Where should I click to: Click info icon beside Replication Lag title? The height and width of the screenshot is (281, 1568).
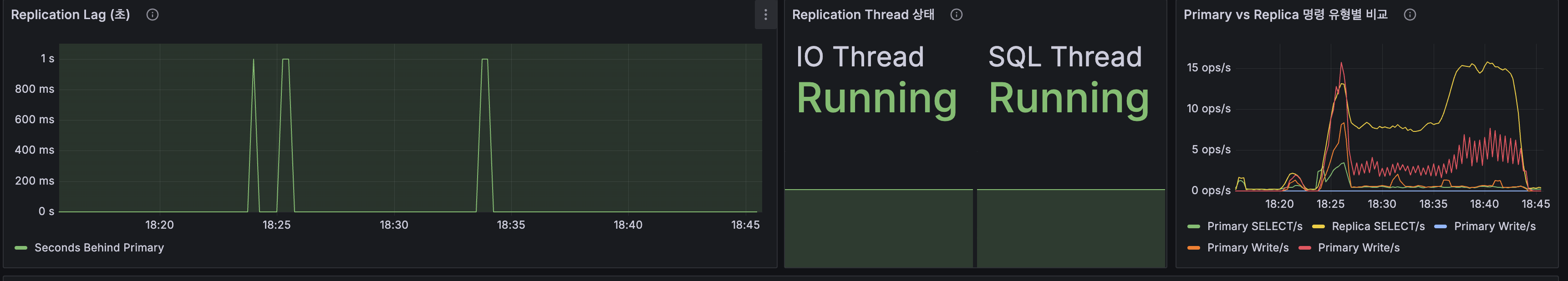152,15
